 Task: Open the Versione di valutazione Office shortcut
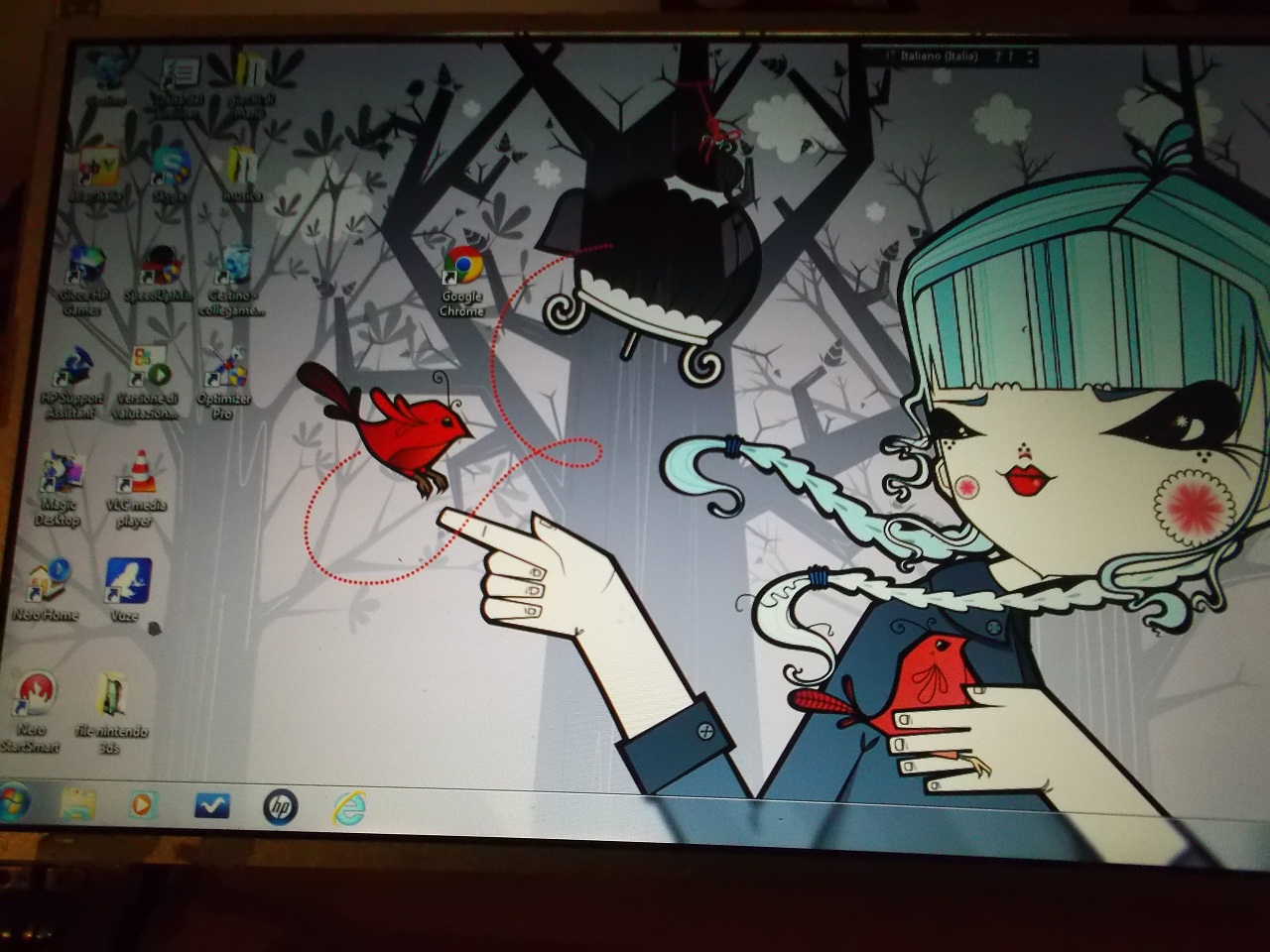point(149,383)
